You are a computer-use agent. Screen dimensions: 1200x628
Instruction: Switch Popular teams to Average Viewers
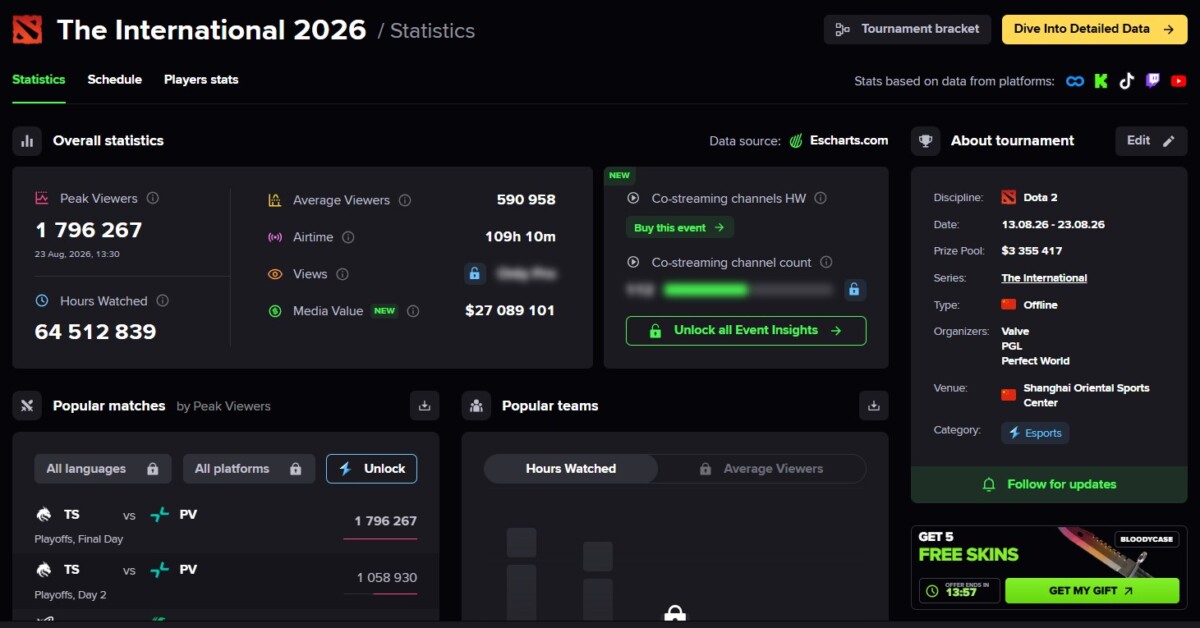pyautogui.click(x=761, y=468)
